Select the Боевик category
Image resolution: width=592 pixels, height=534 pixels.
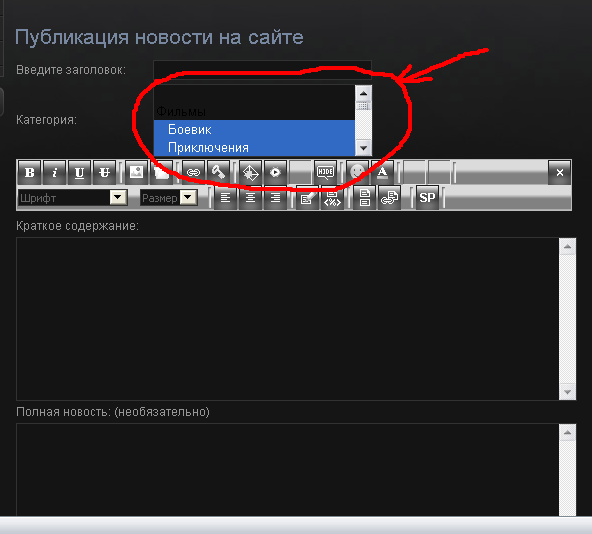(254, 129)
